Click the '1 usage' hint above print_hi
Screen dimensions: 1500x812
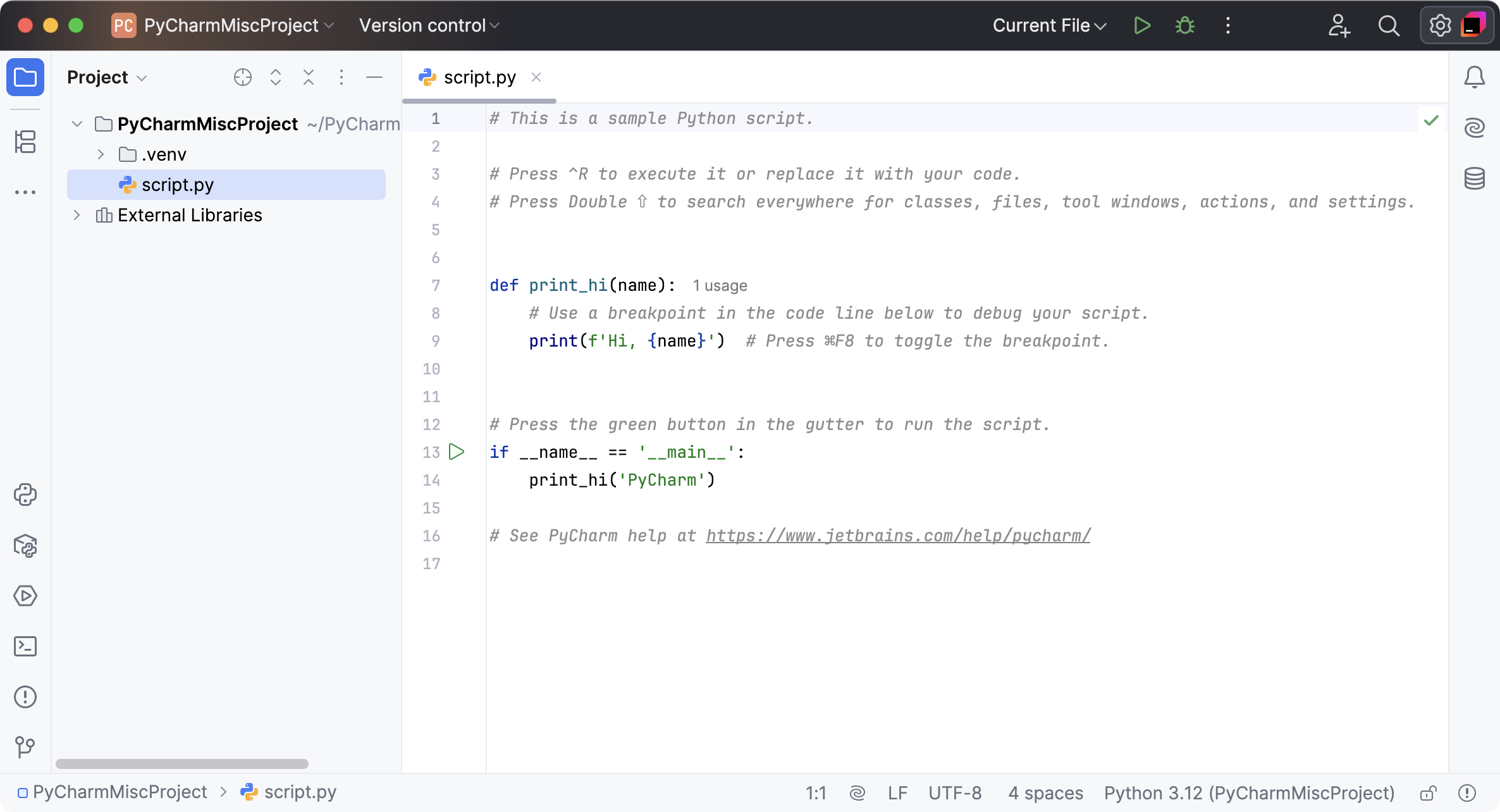(719, 285)
